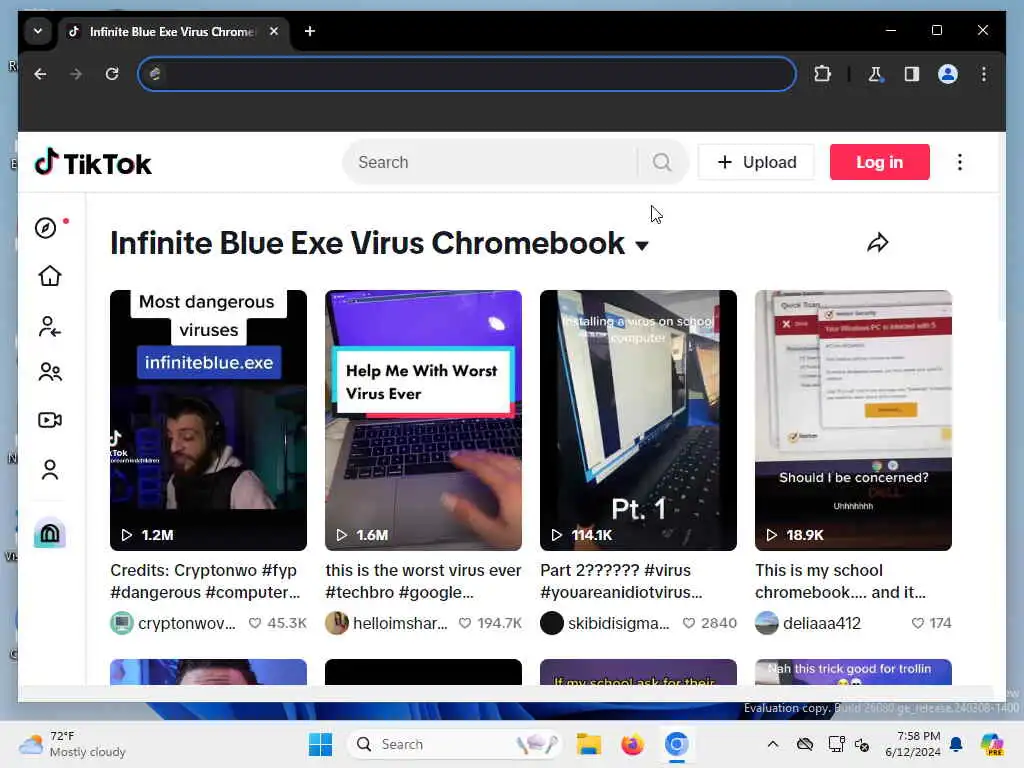Open the tab search dropdown arrow
This screenshot has width=1024, height=768.
click(38, 31)
